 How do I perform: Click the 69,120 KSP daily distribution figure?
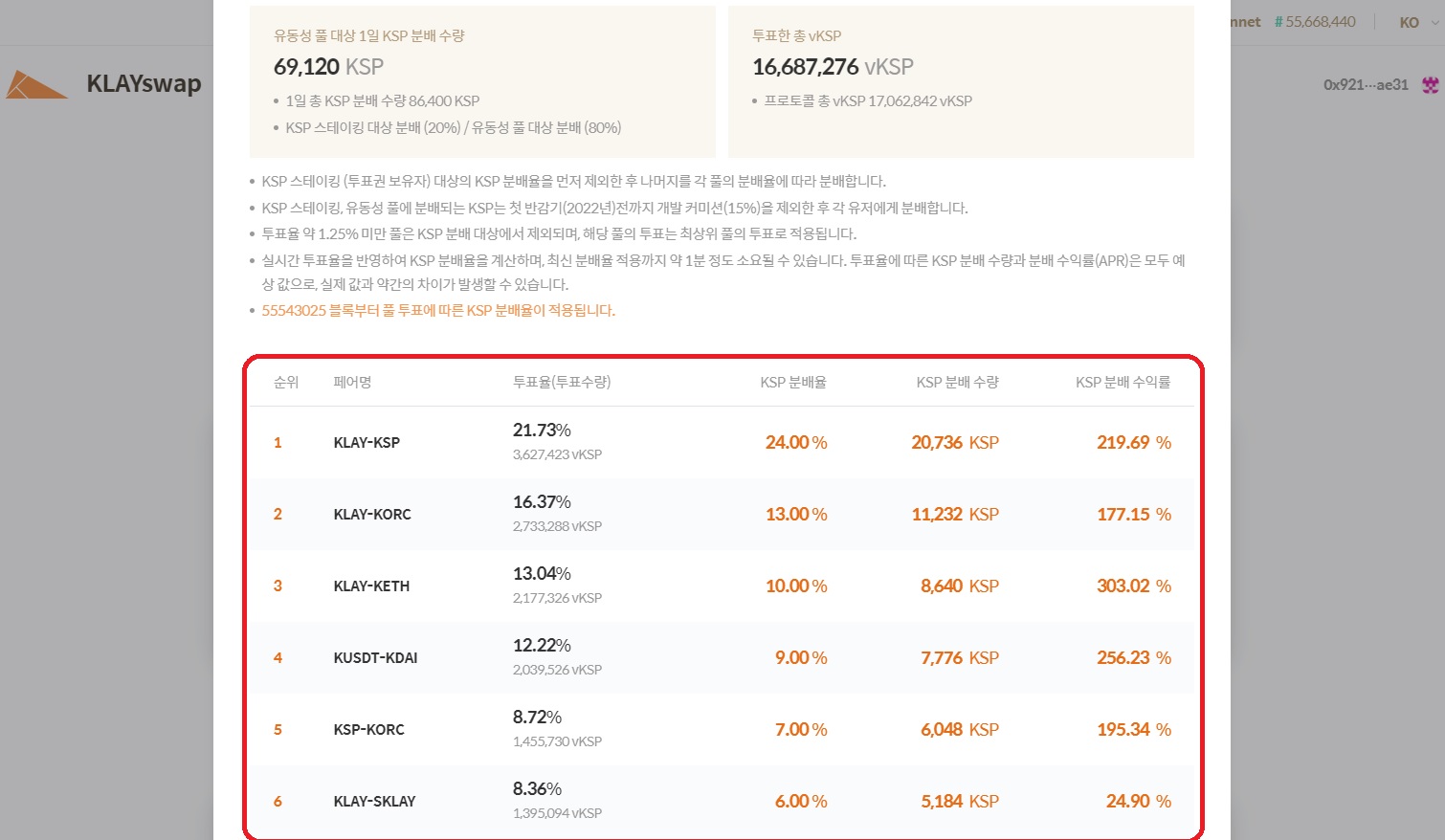[328, 67]
